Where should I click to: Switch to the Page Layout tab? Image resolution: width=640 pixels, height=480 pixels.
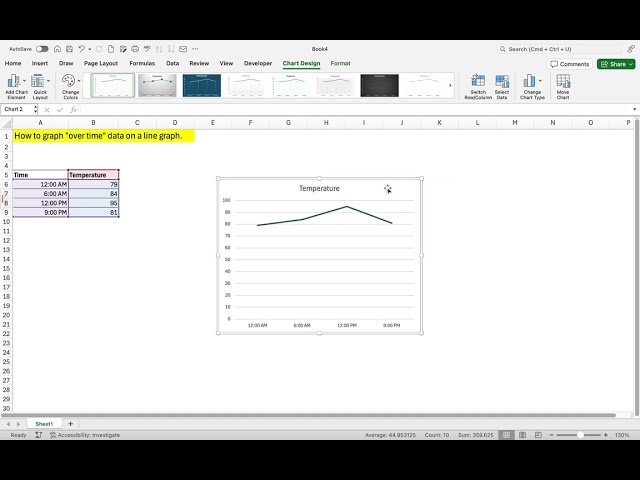click(101, 63)
